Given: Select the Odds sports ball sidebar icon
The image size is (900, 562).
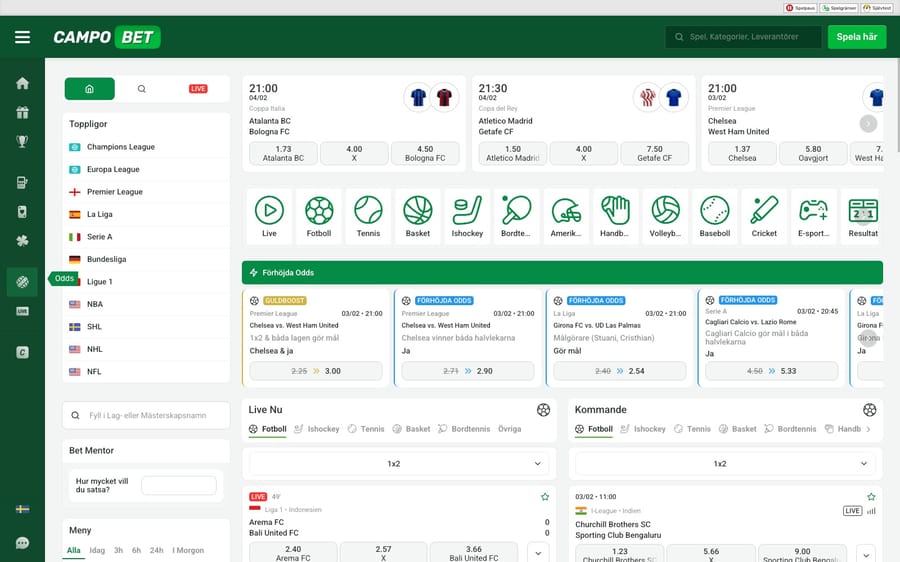Looking at the screenshot, I should [x=22, y=282].
